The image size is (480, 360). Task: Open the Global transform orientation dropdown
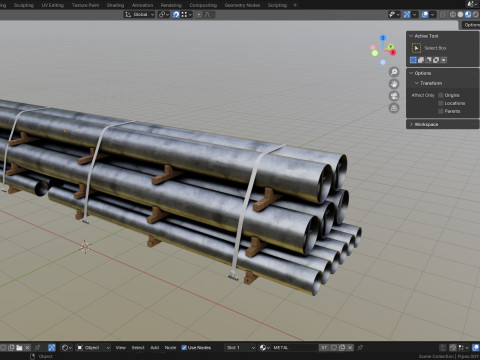pos(139,15)
